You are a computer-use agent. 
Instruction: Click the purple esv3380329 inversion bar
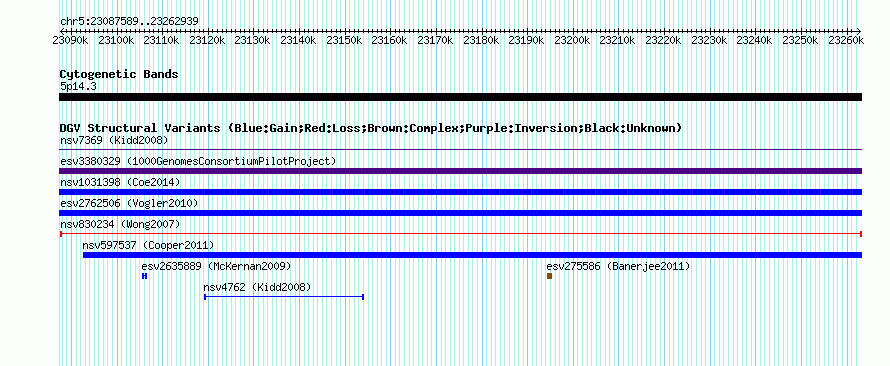click(460, 171)
